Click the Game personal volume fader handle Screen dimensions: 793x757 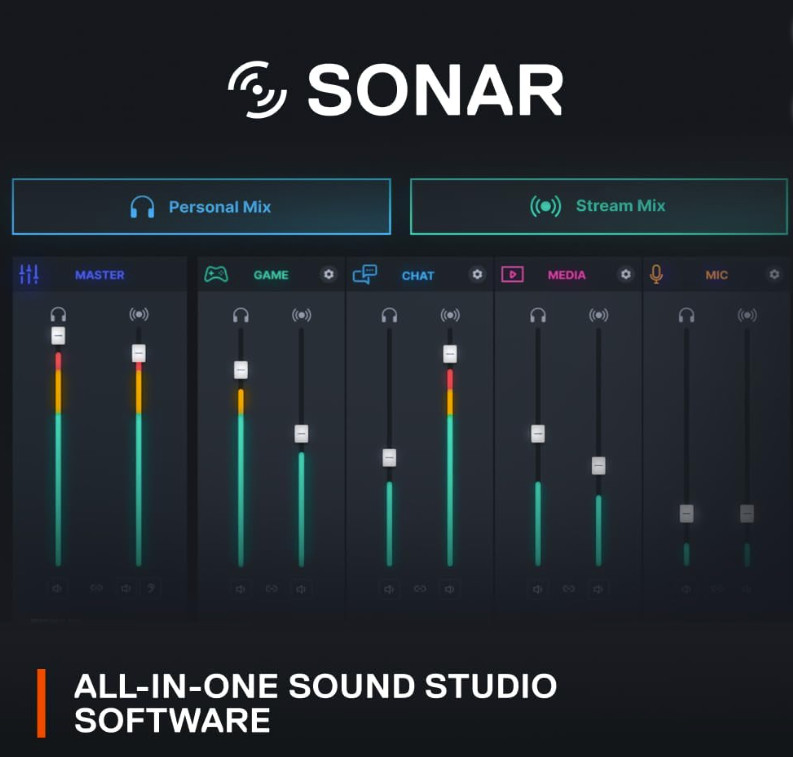(x=241, y=370)
